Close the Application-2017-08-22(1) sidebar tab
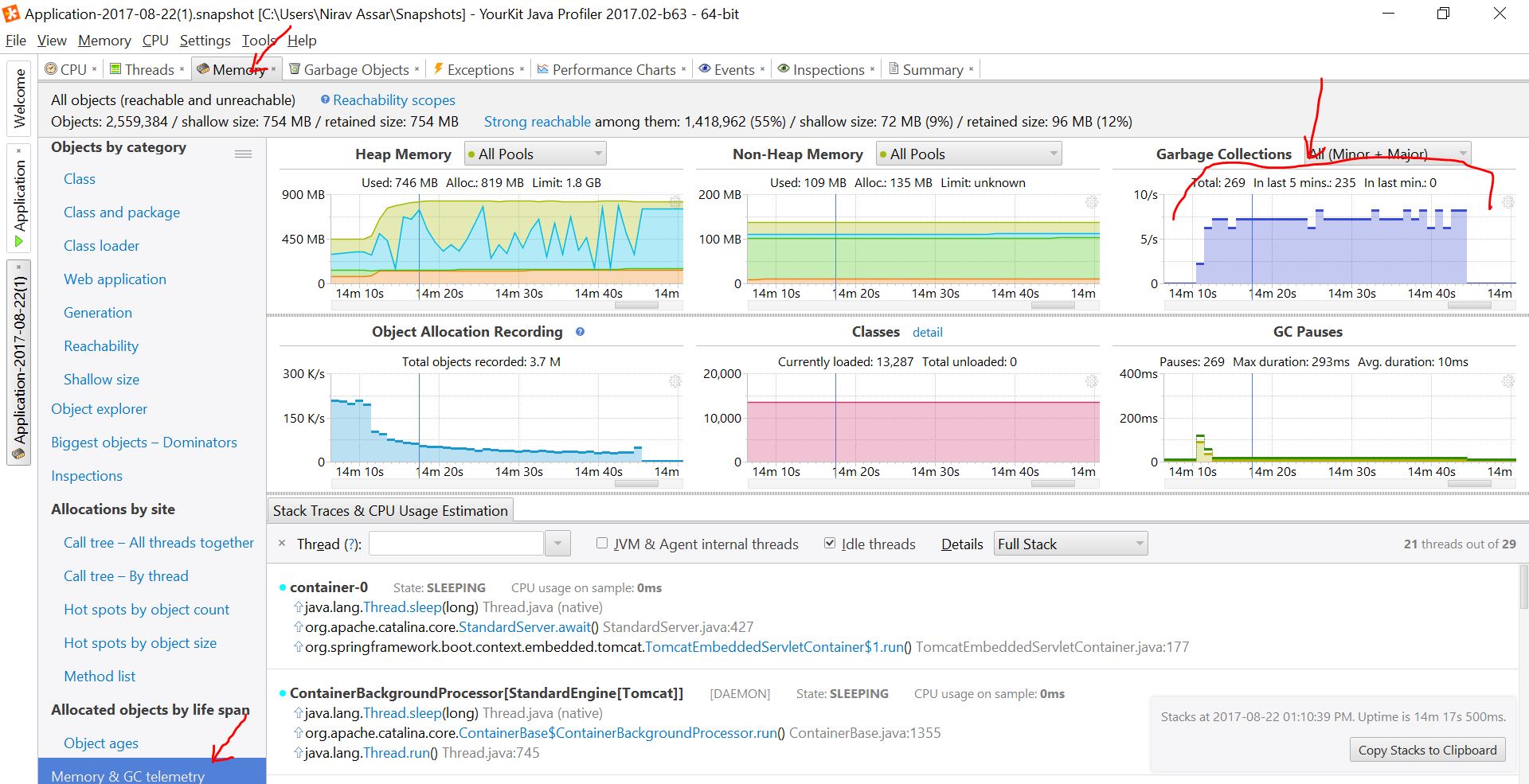Image resolution: width=1529 pixels, height=784 pixels. [x=19, y=267]
